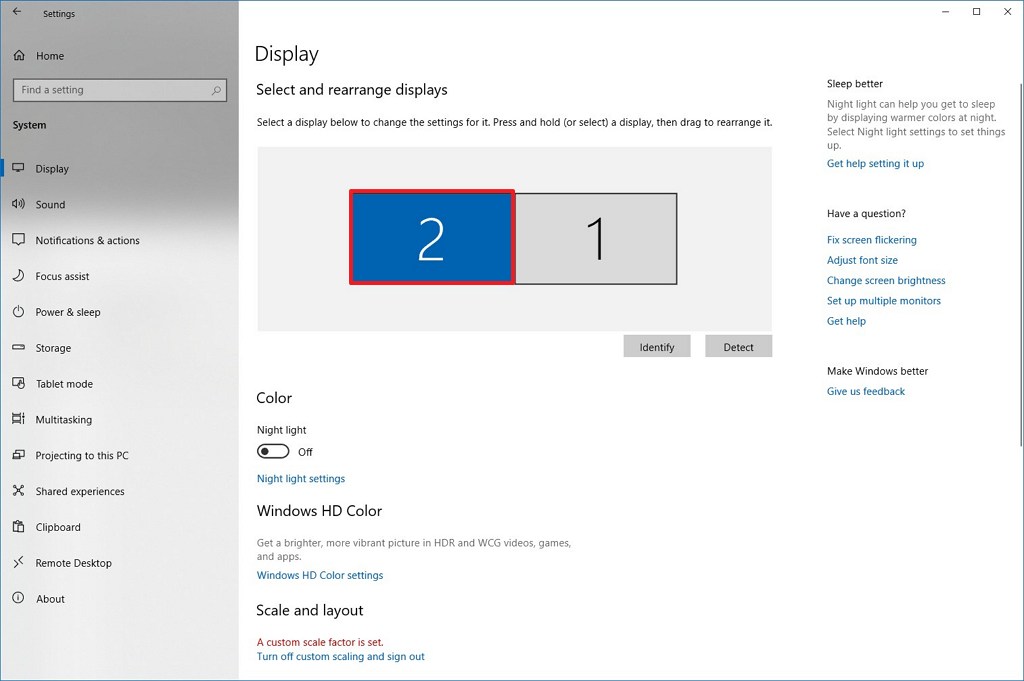Image resolution: width=1024 pixels, height=681 pixels.
Task: Click the Detect button
Action: 739,347
